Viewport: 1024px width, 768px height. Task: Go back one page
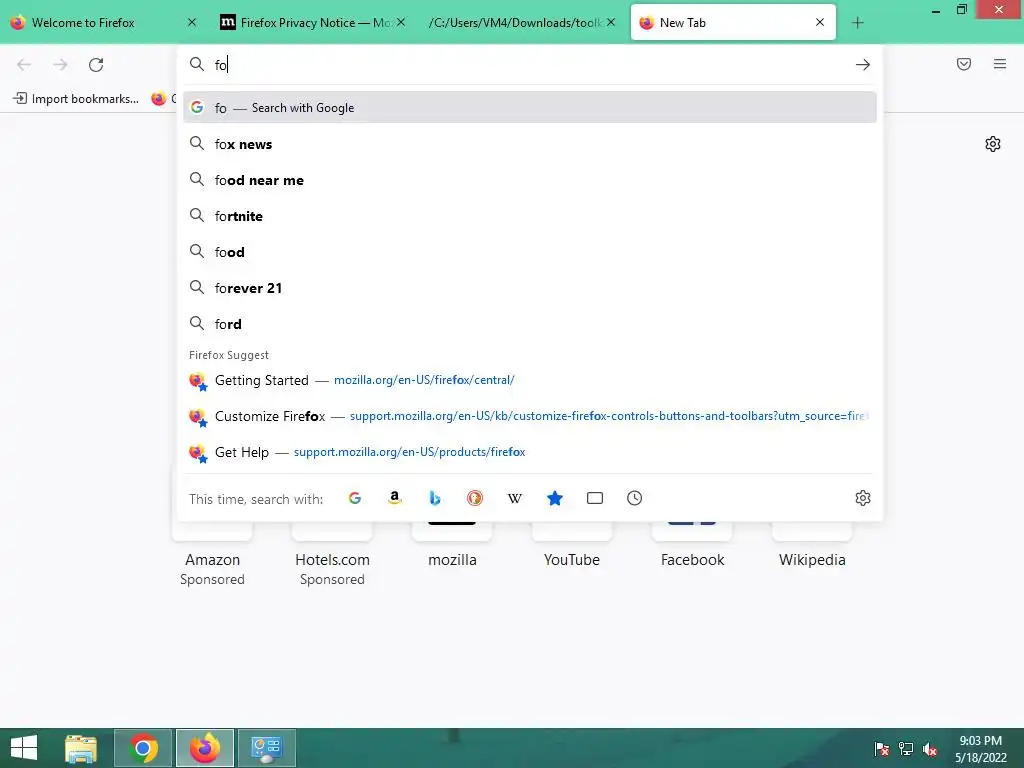tap(24, 65)
